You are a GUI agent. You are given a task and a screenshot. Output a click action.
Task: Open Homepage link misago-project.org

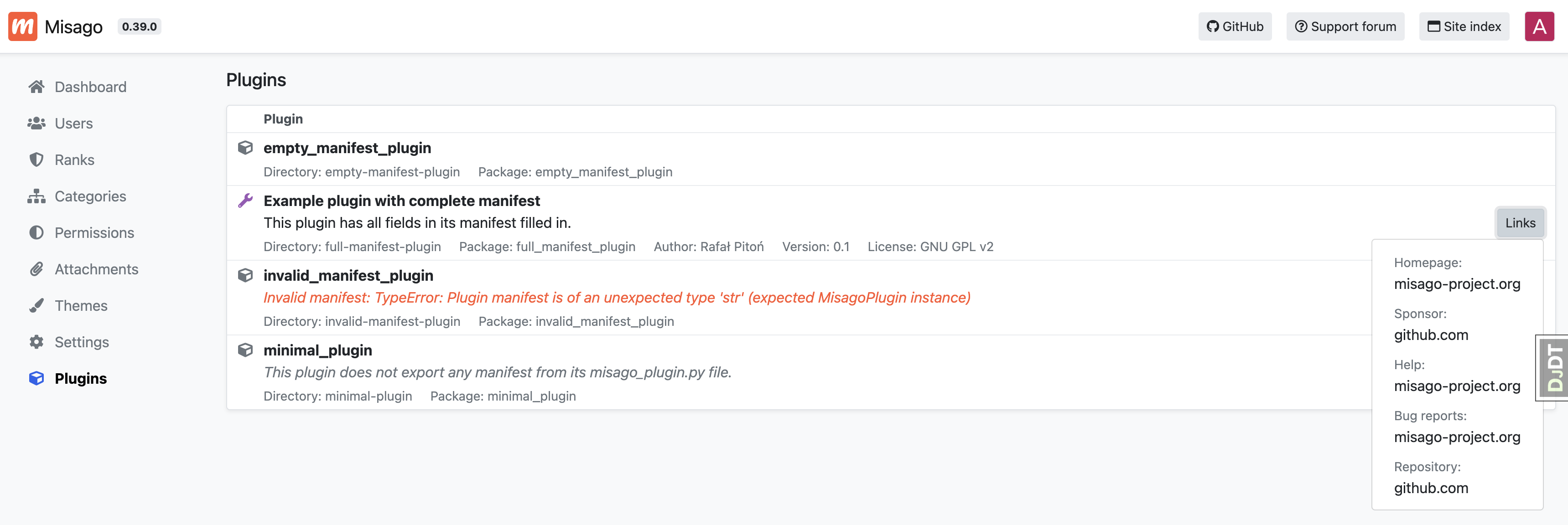(x=1457, y=284)
